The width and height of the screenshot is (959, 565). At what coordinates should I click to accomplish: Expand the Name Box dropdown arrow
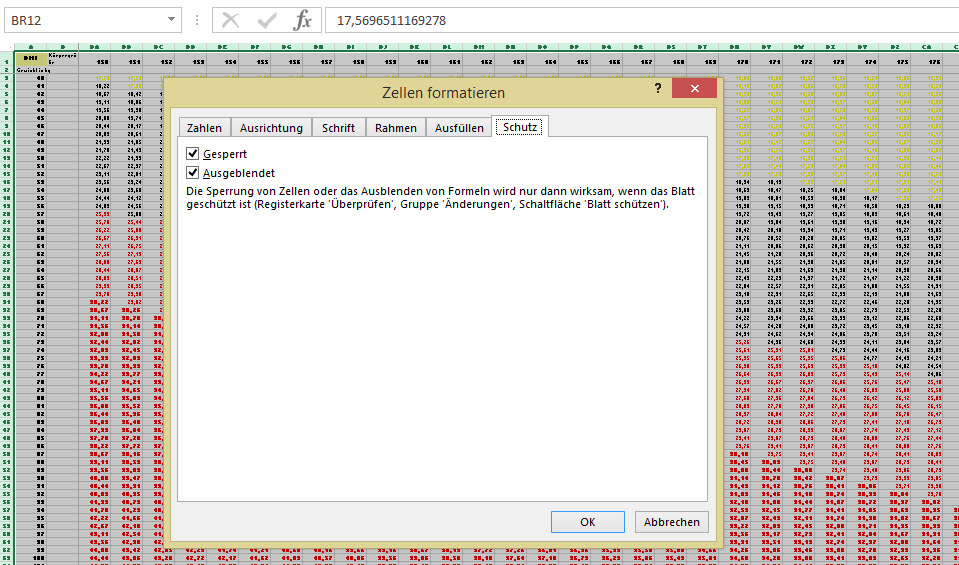pyautogui.click(x=172, y=19)
